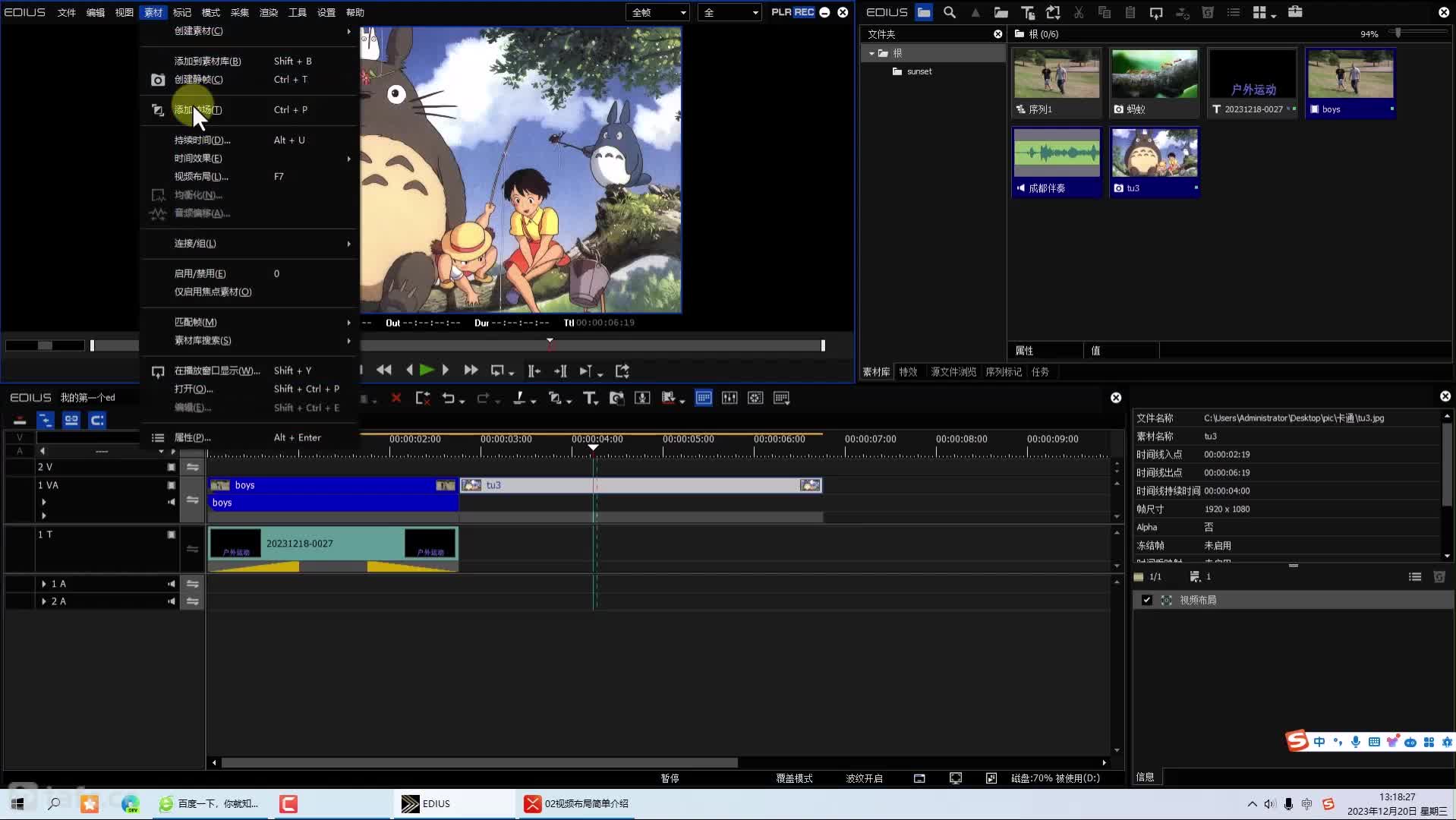Image resolution: width=1456 pixels, height=820 pixels.
Task: Open the 创建素材 submenu
Action: coord(249,31)
